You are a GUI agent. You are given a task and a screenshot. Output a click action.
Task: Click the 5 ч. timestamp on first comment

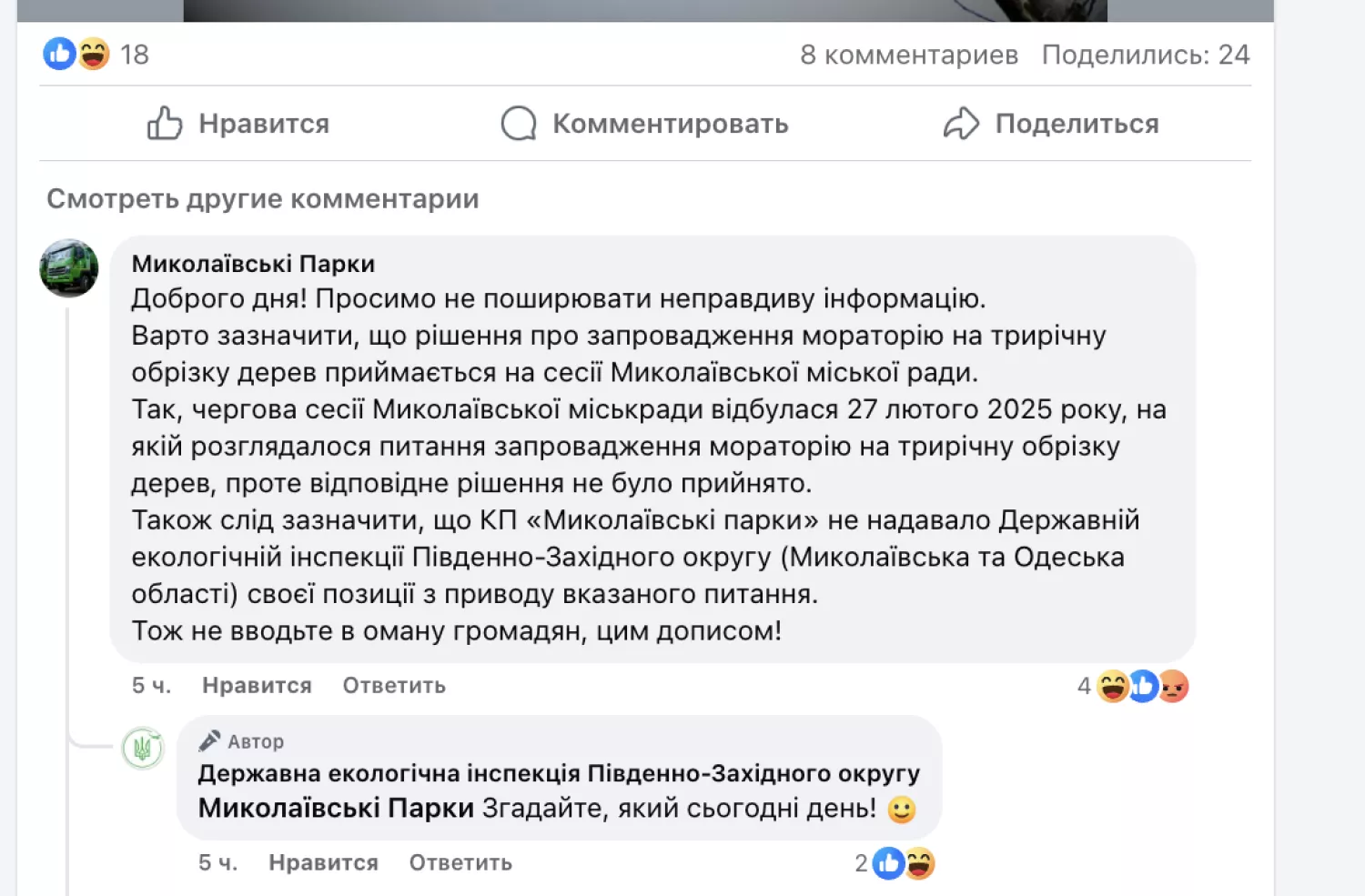[151, 686]
